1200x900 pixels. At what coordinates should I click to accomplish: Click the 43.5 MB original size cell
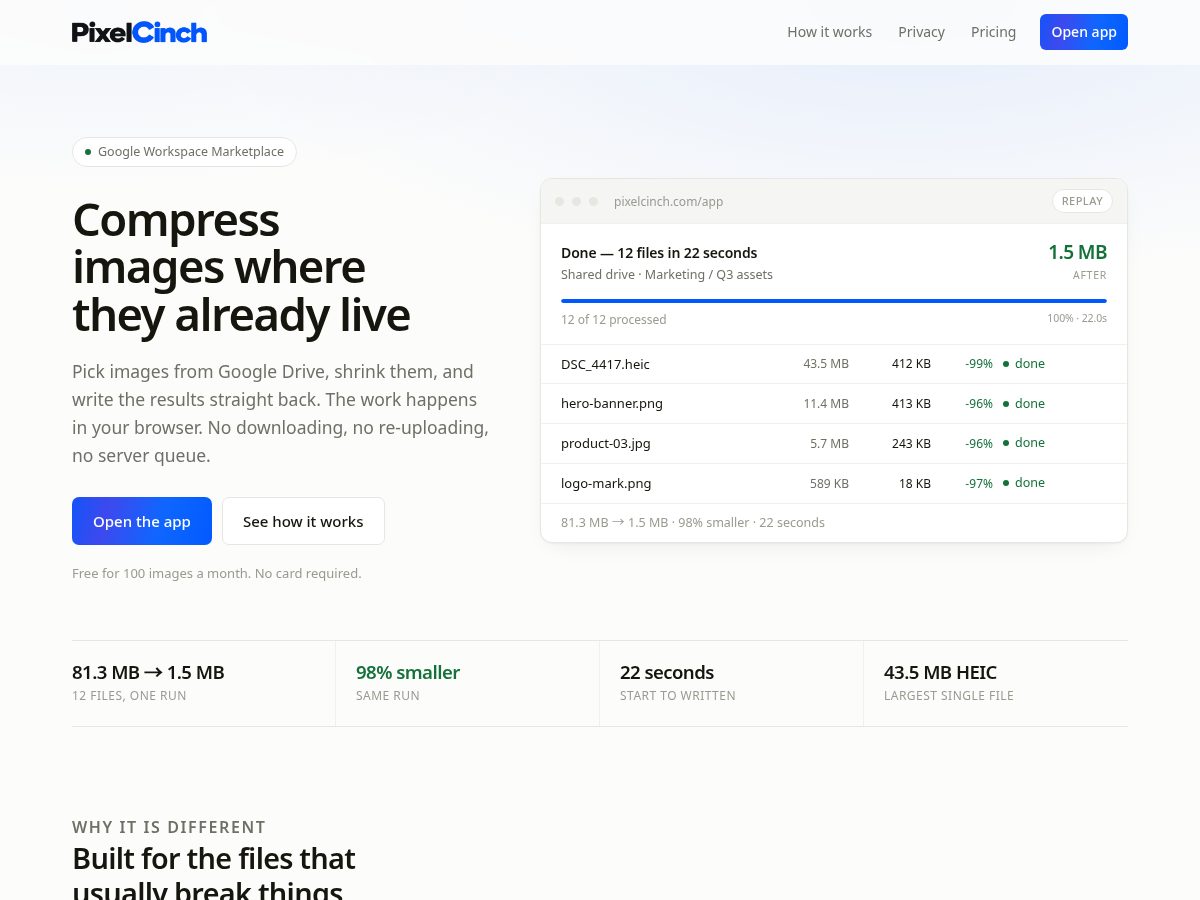coord(826,364)
